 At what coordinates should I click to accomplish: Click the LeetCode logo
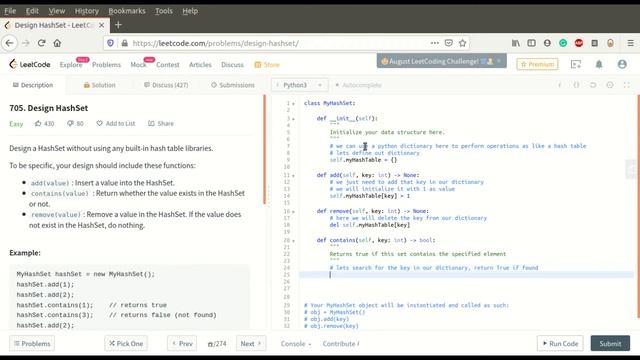[30, 64]
